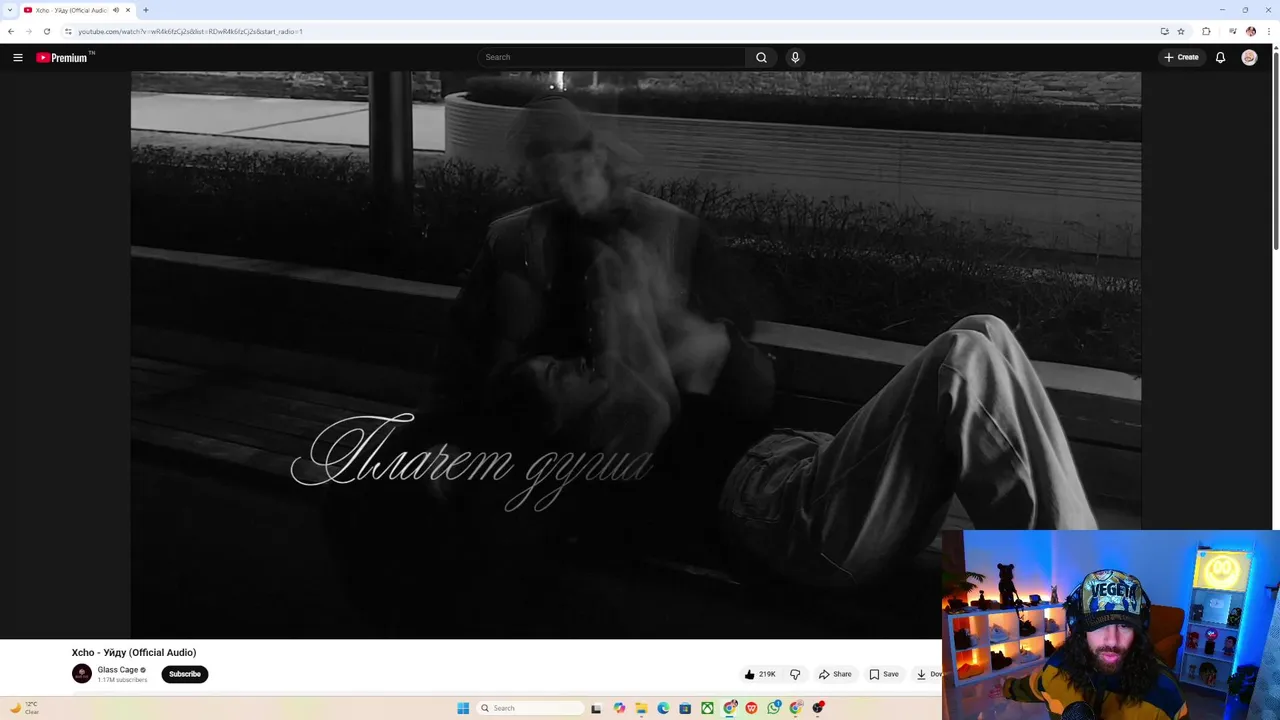Click the youtube.com address bar URL
The height and width of the screenshot is (720, 1280).
click(x=190, y=31)
